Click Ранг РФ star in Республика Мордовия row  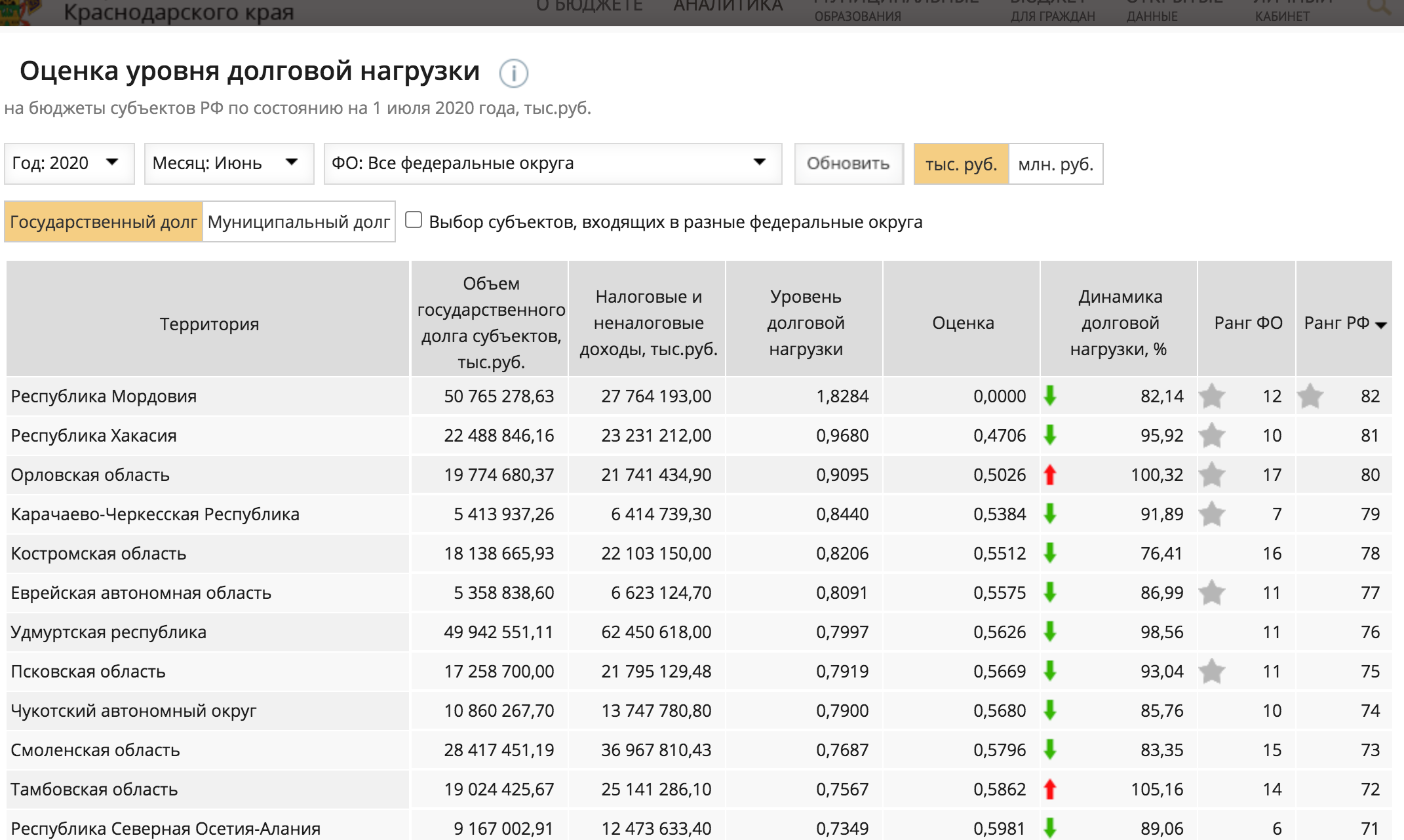[x=1310, y=396]
